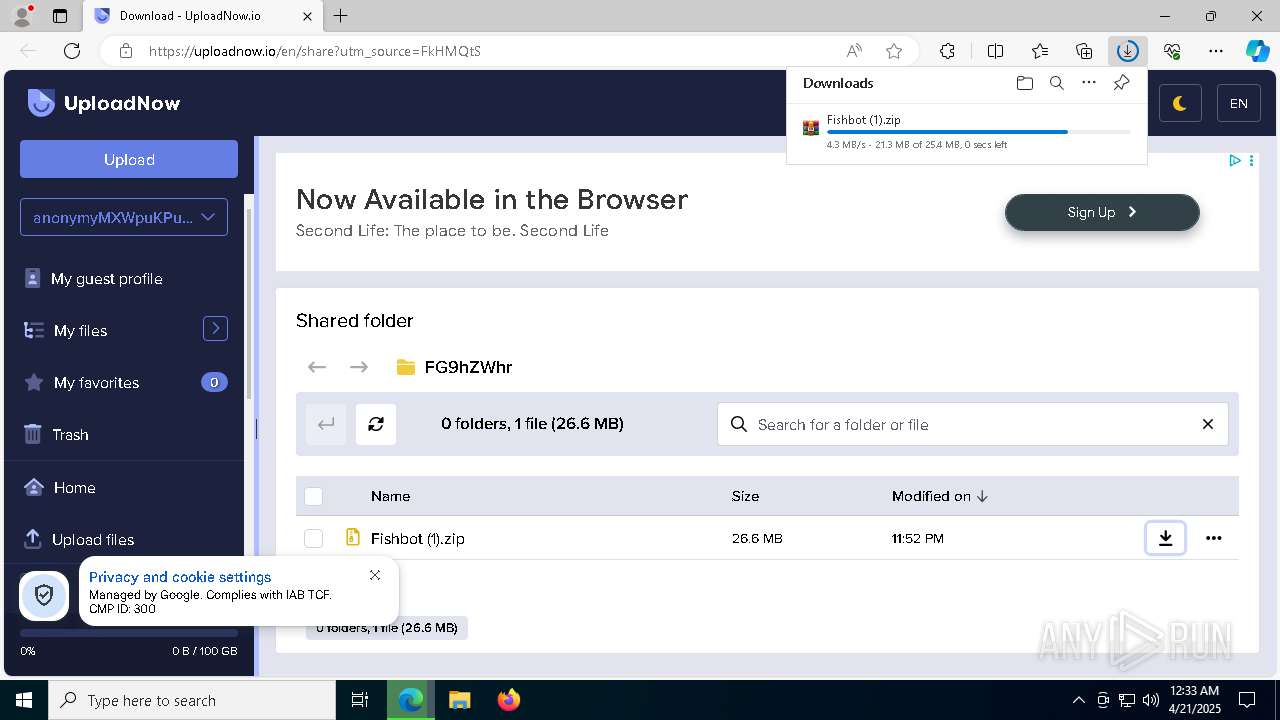Navigate back with folder left arrow

point(317,367)
